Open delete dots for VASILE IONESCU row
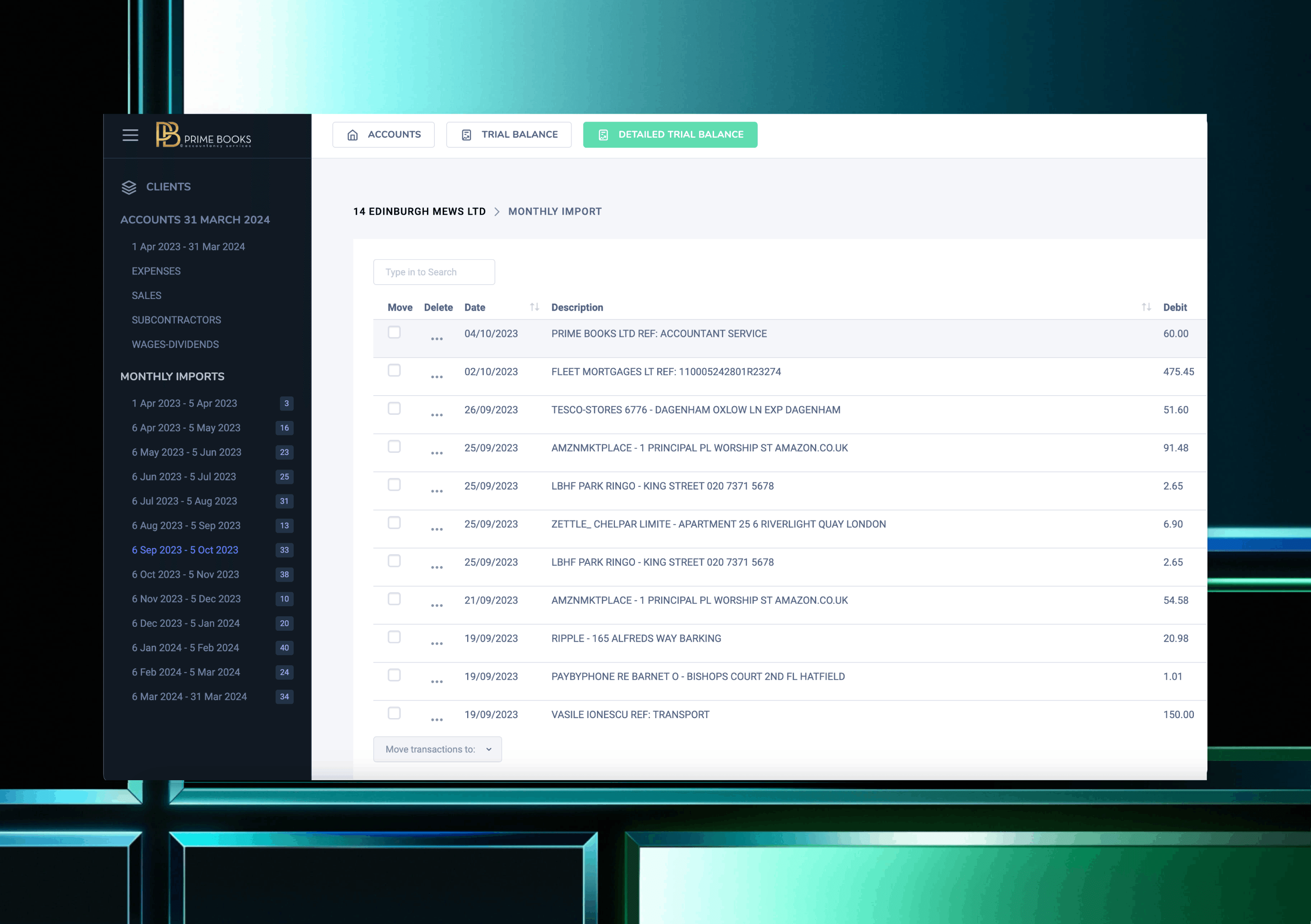Viewport: 1311px width, 924px height. (x=437, y=720)
